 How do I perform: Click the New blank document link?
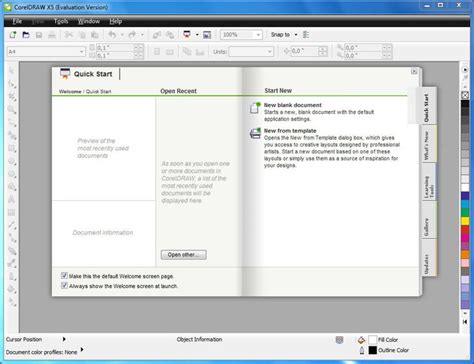coord(293,105)
